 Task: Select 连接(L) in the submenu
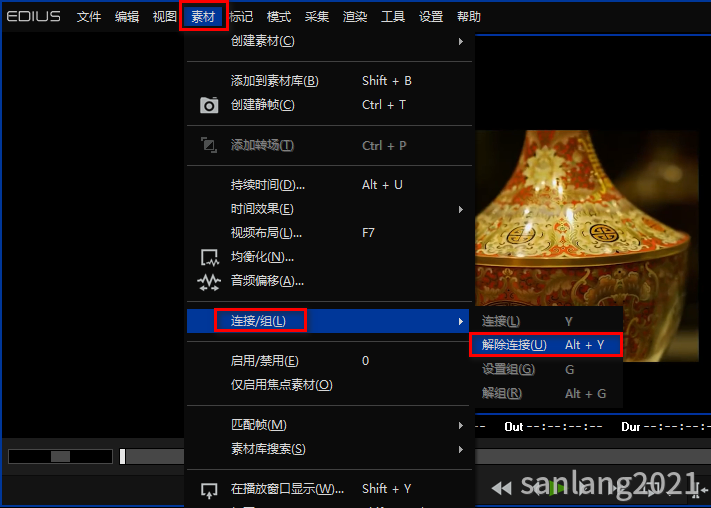(x=546, y=322)
